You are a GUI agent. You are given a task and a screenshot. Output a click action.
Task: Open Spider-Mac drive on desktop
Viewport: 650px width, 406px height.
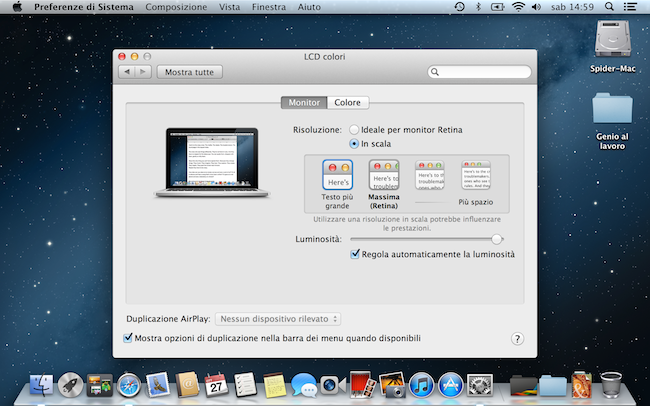pyautogui.click(x=613, y=46)
